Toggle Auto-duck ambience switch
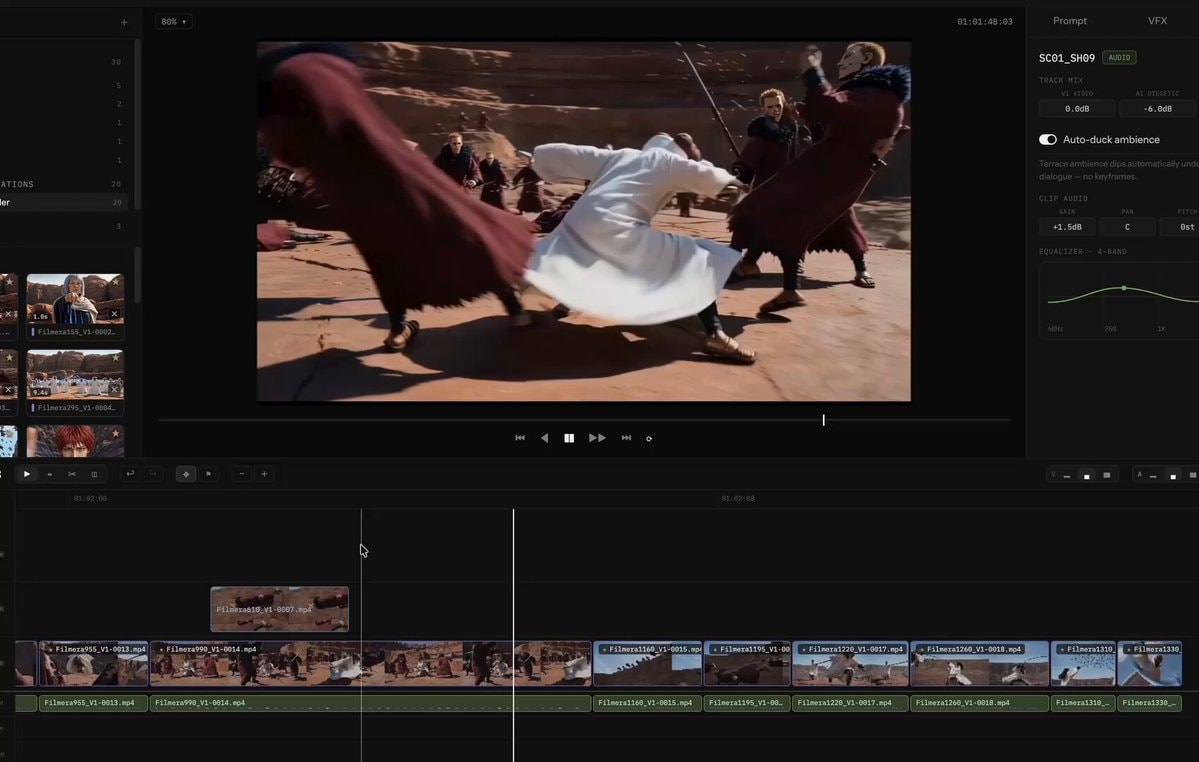 pos(1048,139)
